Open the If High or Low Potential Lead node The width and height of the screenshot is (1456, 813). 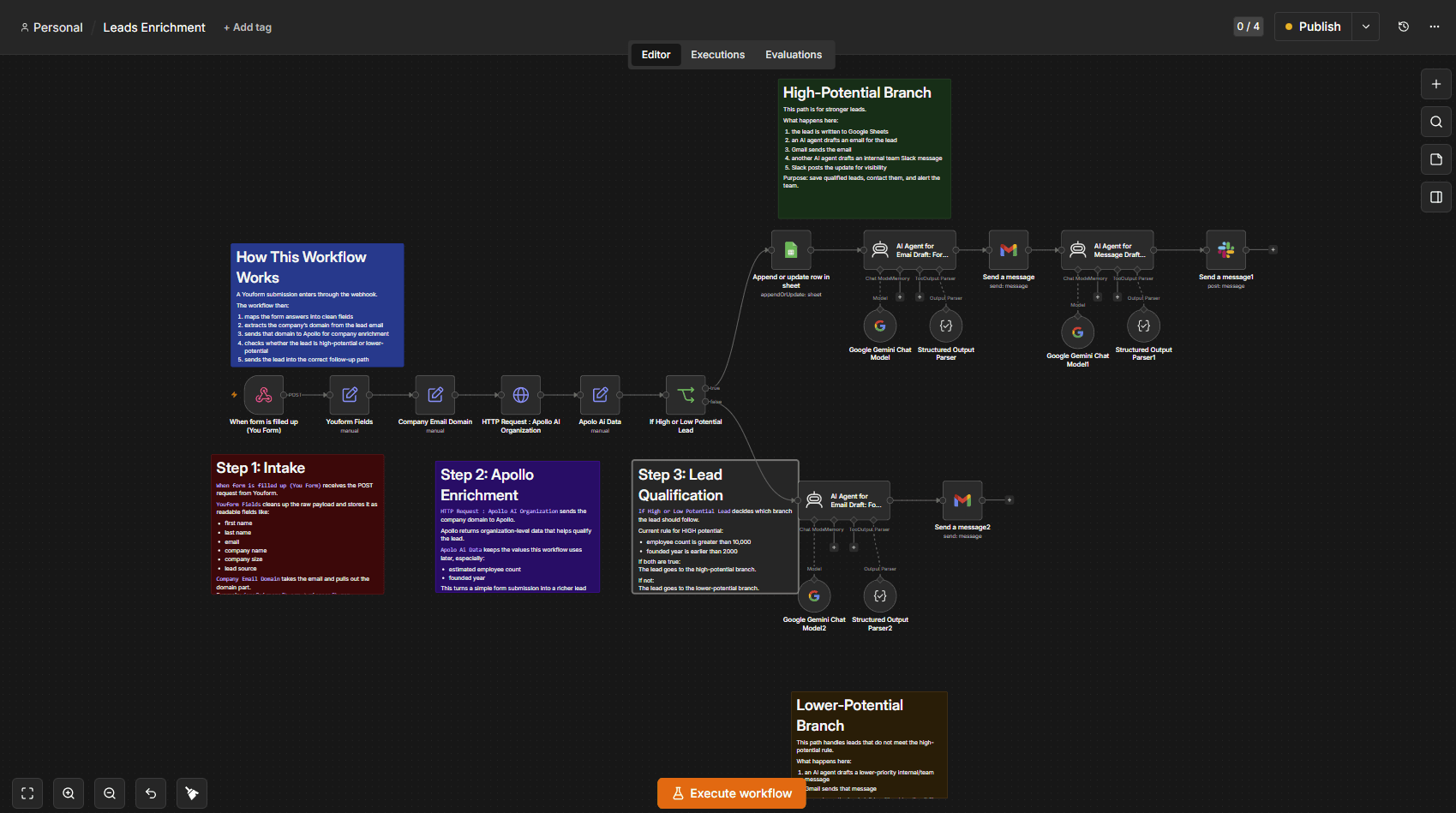686,395
